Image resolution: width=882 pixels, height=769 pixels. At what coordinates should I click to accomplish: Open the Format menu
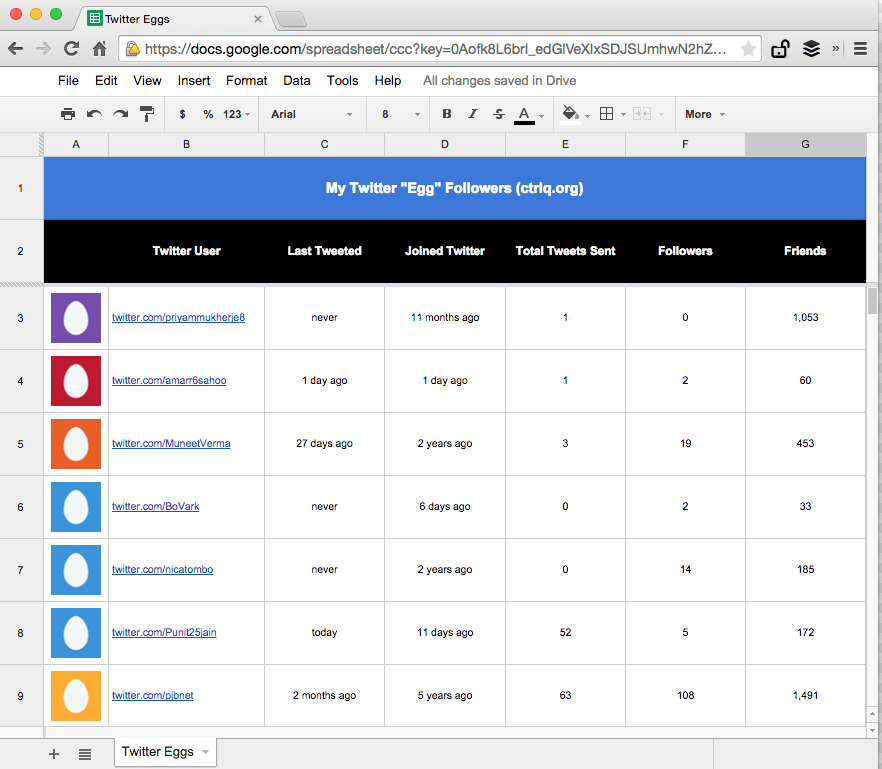pyautogui.click(x=246, y=80)
